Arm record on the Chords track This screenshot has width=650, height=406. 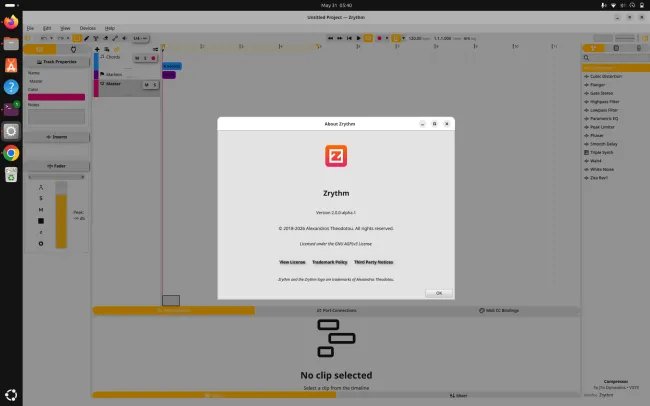coord(153,58)
